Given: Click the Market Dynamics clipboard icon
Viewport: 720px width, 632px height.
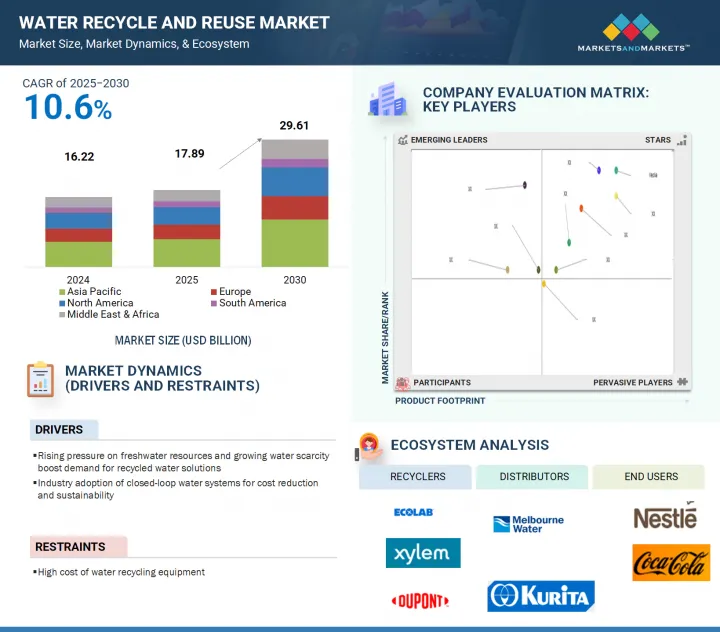Looking at the screenshot, I should [x=40, y=379].
